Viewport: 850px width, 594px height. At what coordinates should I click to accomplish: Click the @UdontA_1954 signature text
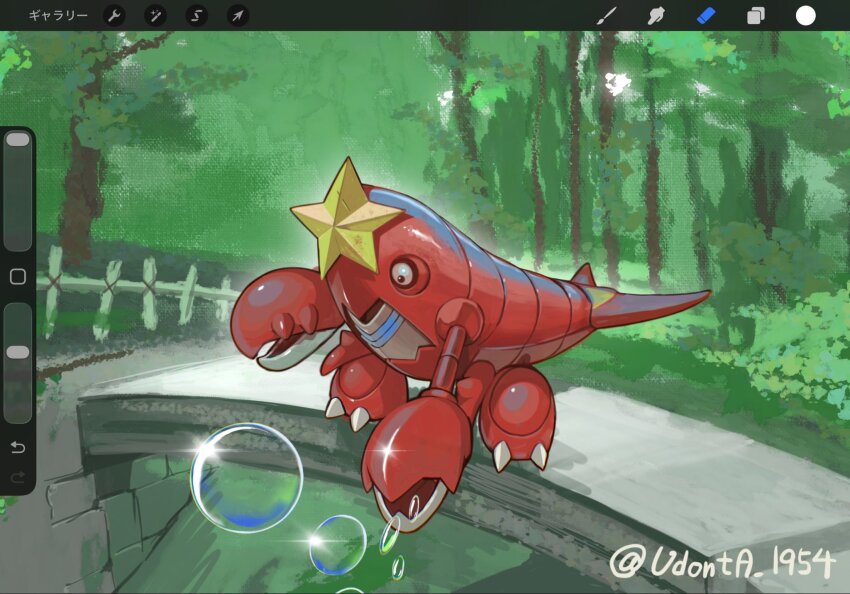(721, 565)
